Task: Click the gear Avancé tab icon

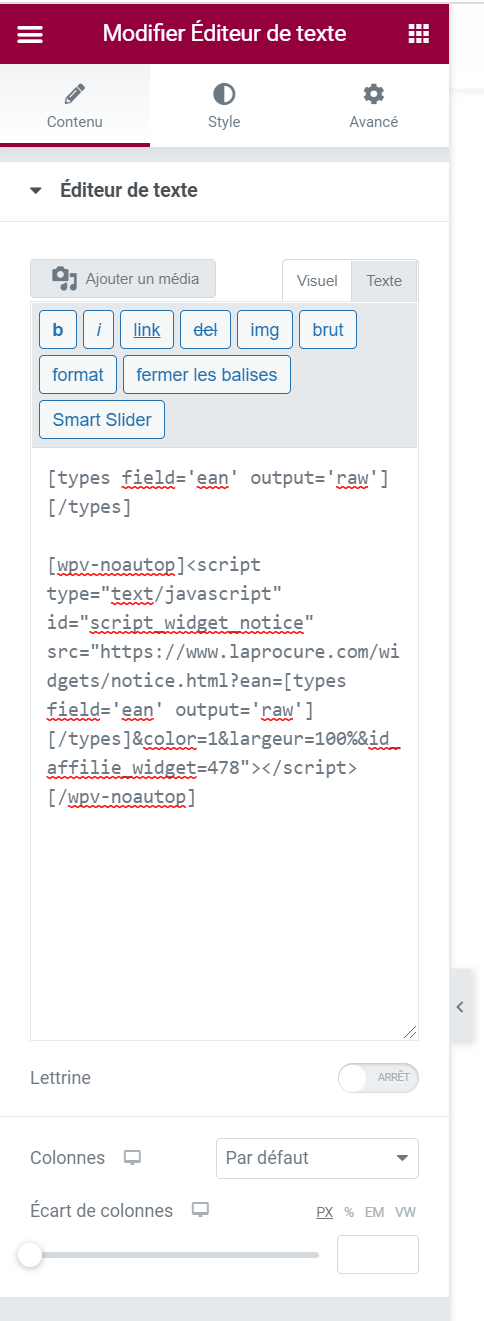Action: coord(374,95)
